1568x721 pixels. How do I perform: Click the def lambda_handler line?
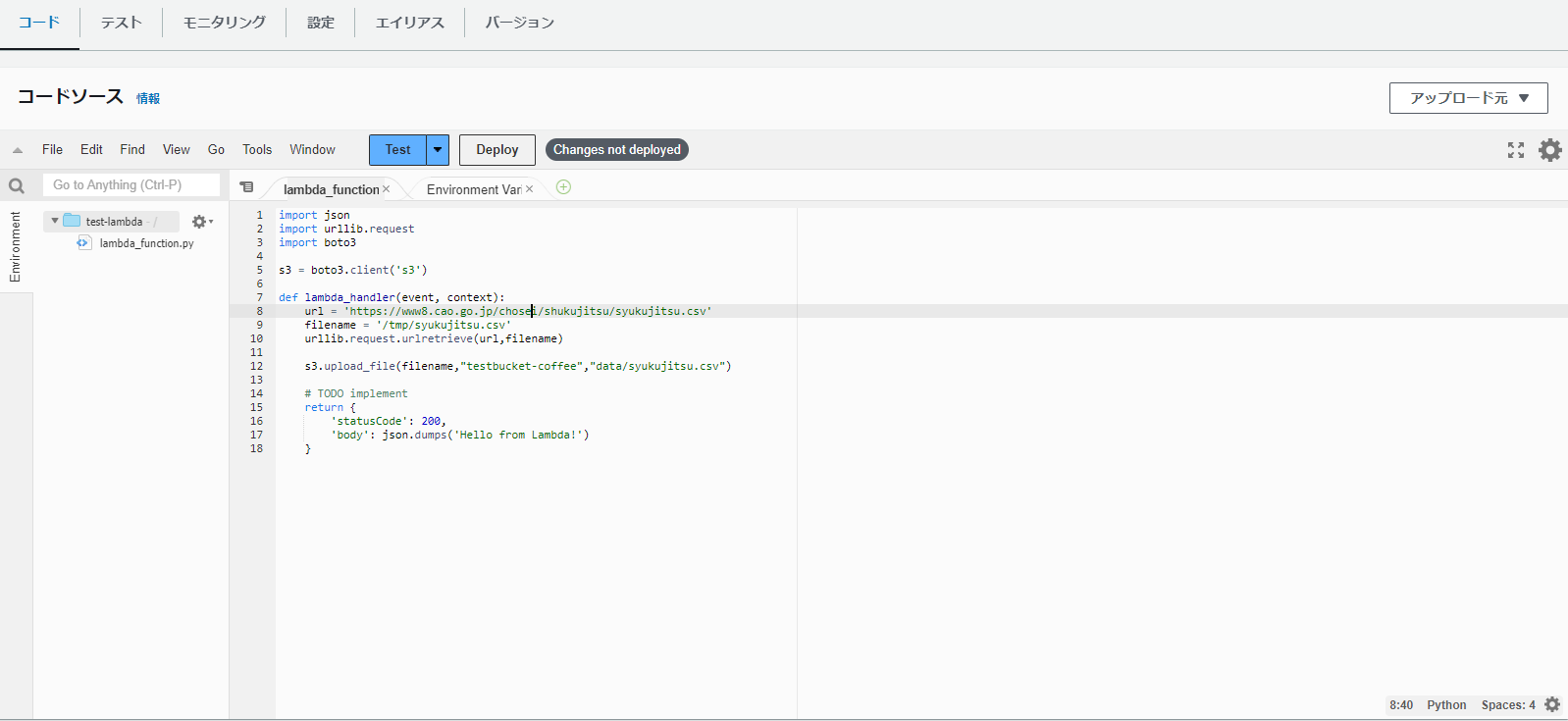pos(392,297)
